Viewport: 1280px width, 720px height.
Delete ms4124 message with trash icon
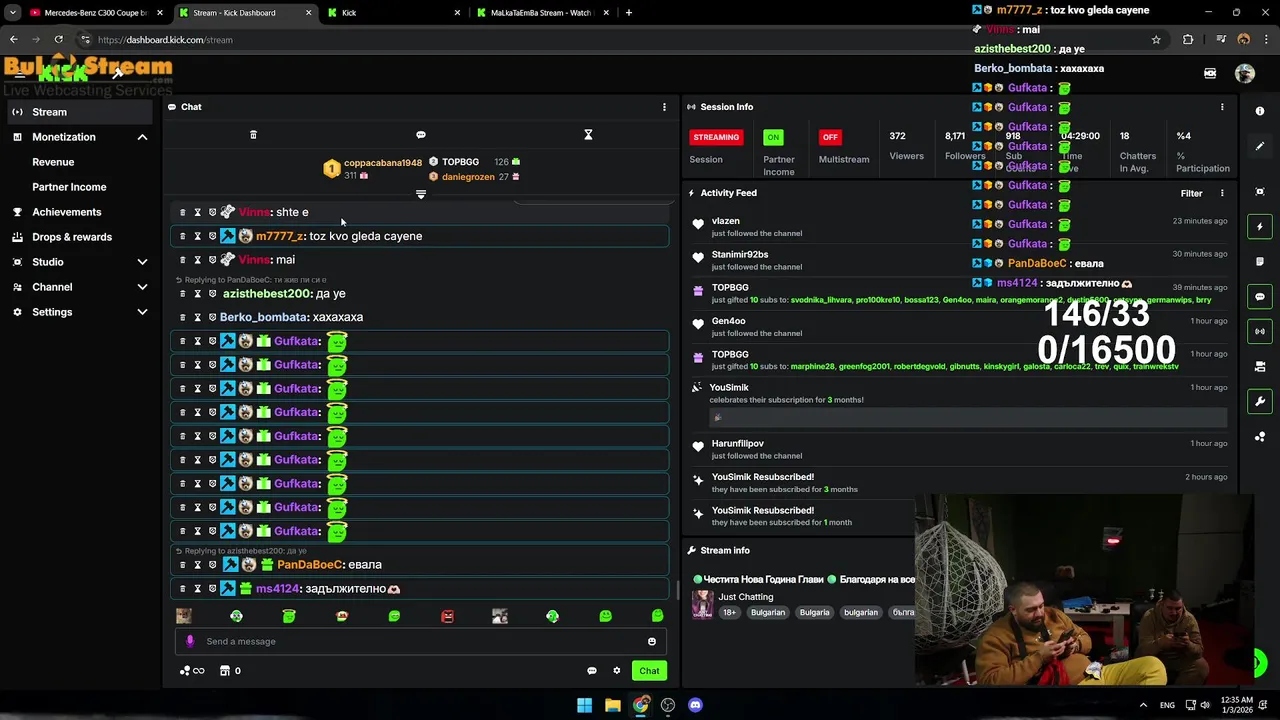click(x=182, y=589)
